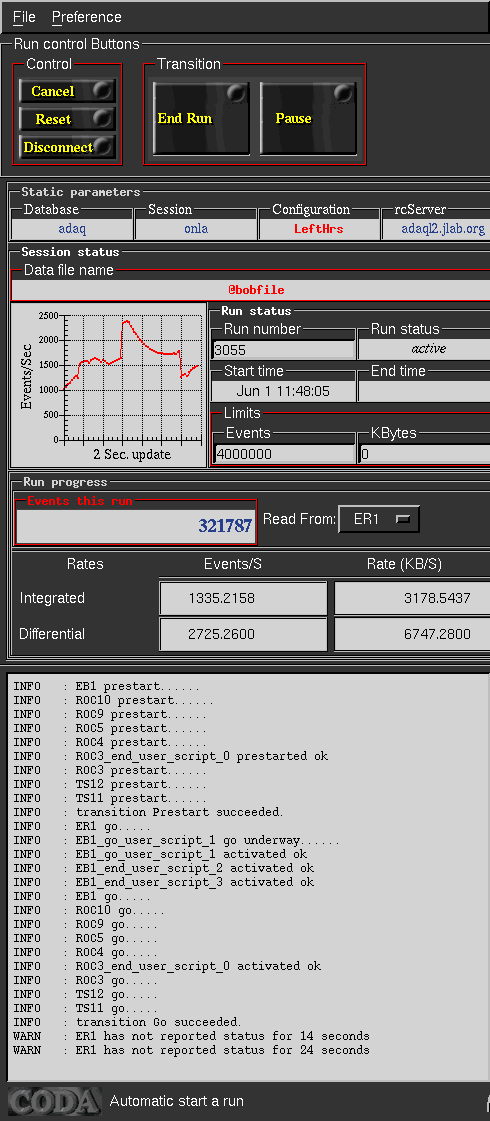Click the indicator light on Cancel button
Viewport: 490px width, 1121px height.
point(103,90)
